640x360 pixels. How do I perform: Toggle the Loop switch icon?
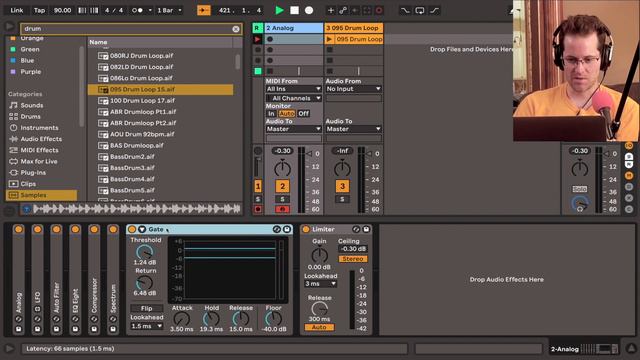(420, 10)
